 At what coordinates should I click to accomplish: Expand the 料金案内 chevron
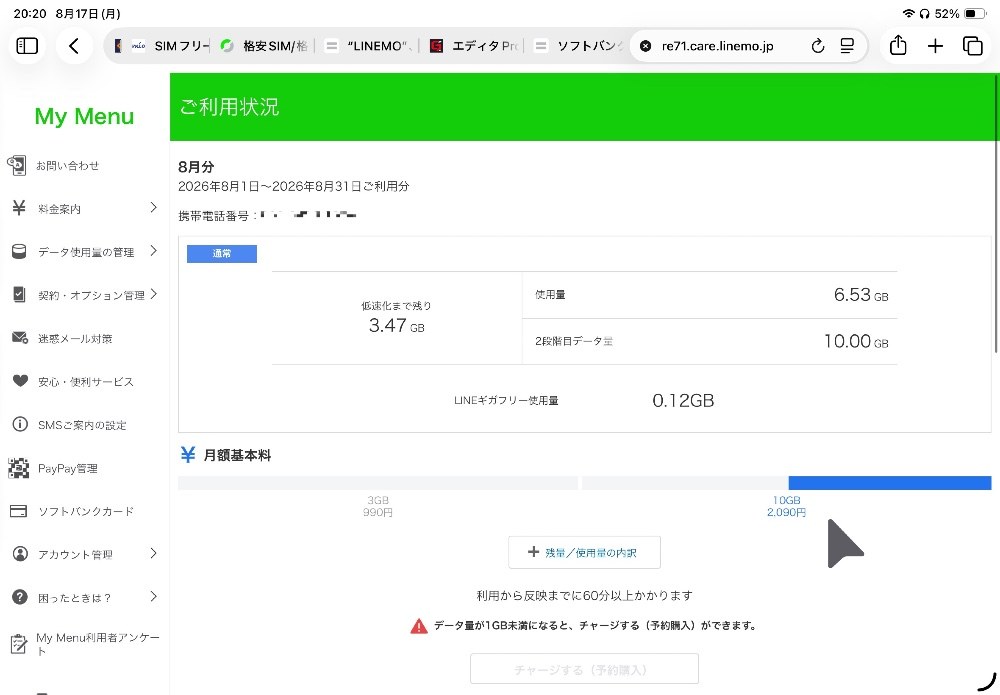tap(153, 207)
